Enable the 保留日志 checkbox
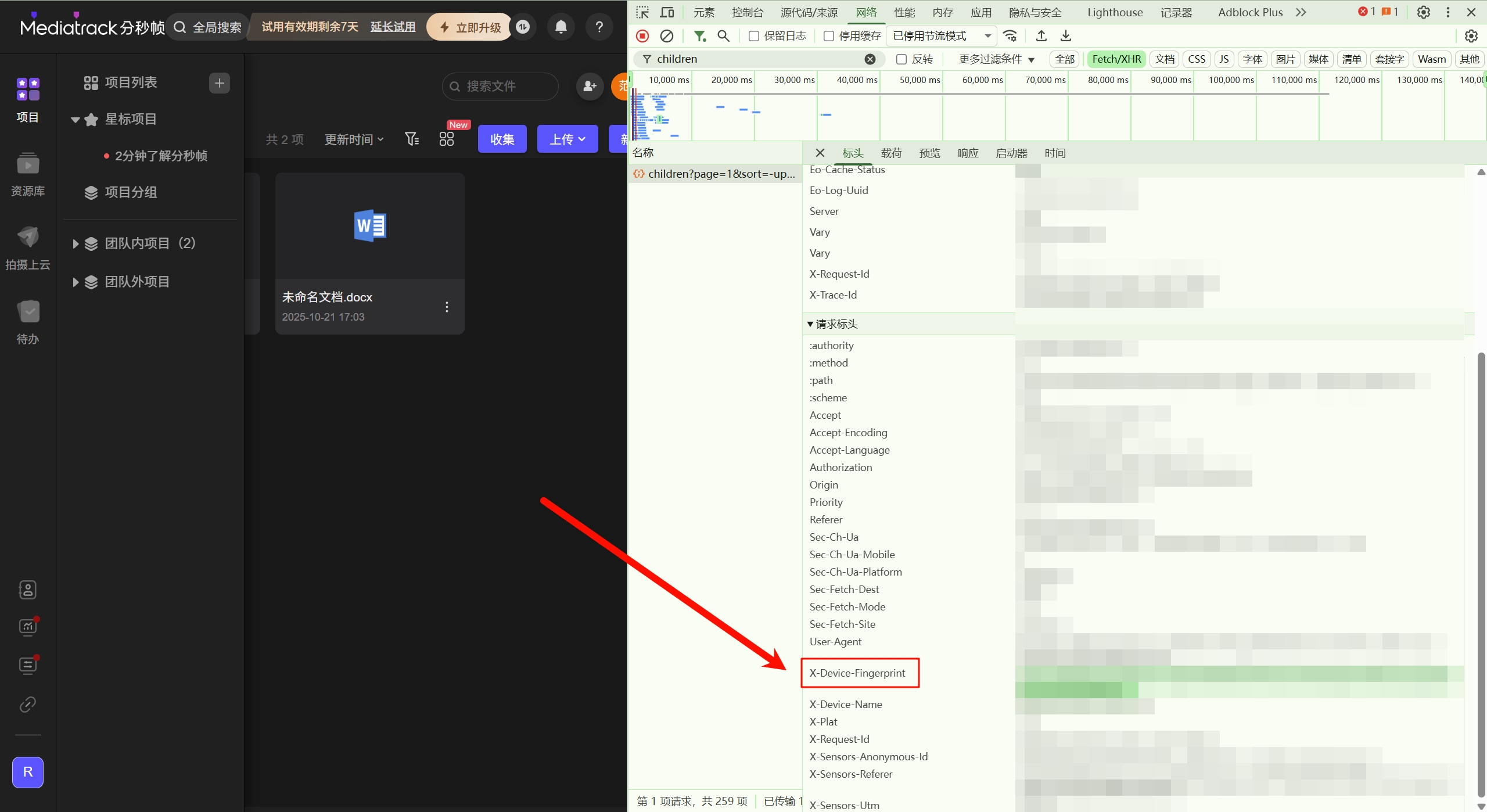This screenshot has height=812, width=1487. (754, 36)
